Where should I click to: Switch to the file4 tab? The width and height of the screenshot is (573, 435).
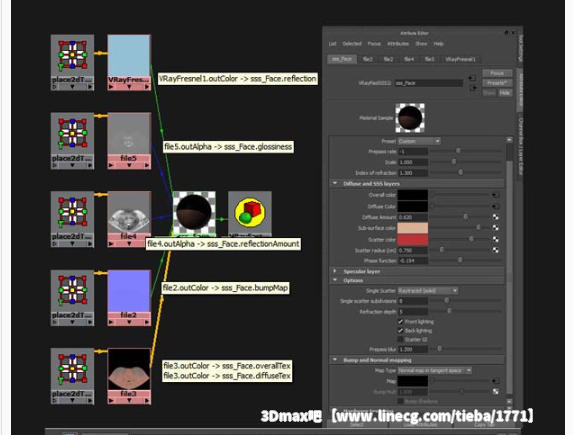coord(409,59)
